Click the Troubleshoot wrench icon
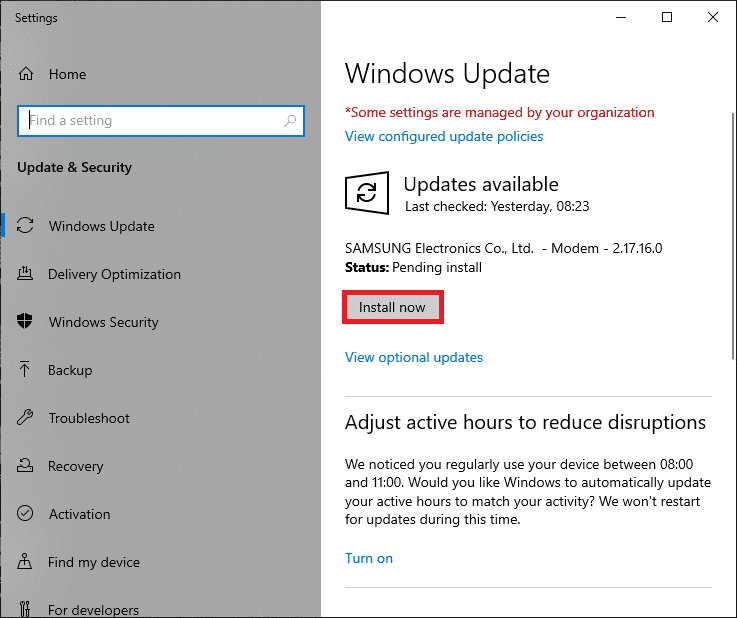The image size is (737, 618). coord(26,418)
